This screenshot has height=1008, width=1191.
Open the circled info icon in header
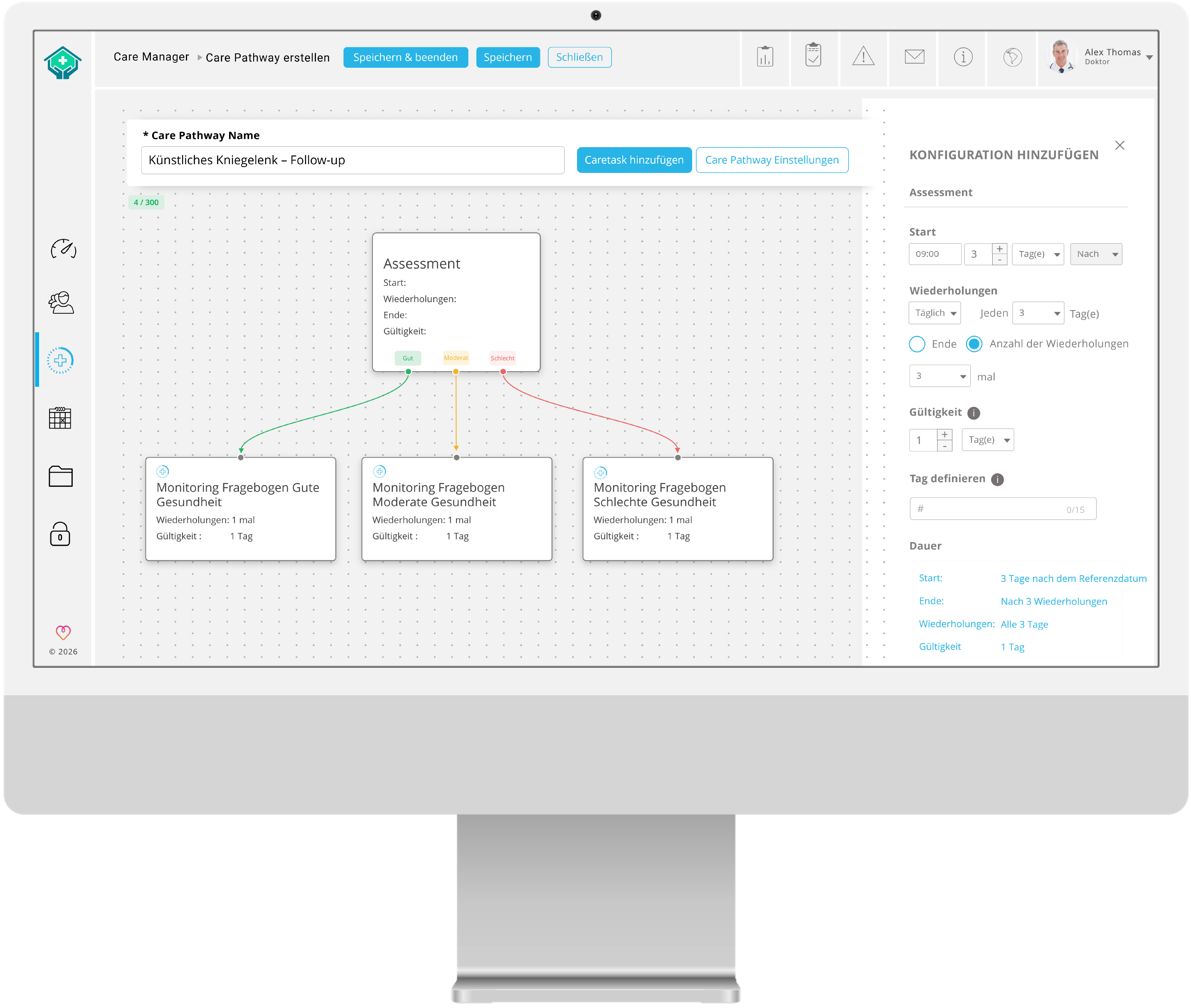[963, 57]
